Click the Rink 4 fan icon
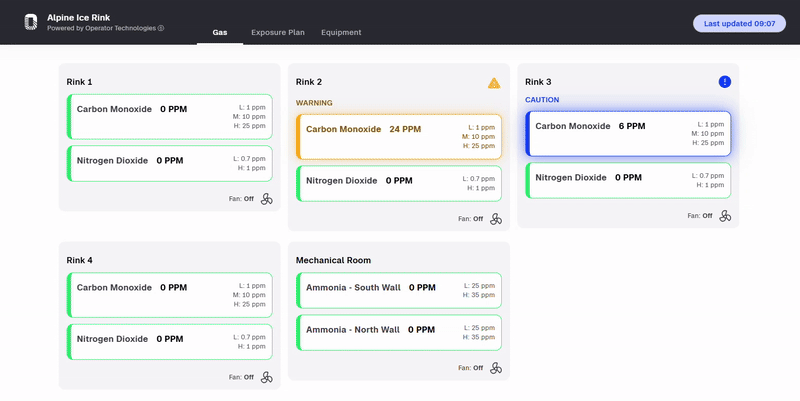The image size is (800, 401). 267,377
